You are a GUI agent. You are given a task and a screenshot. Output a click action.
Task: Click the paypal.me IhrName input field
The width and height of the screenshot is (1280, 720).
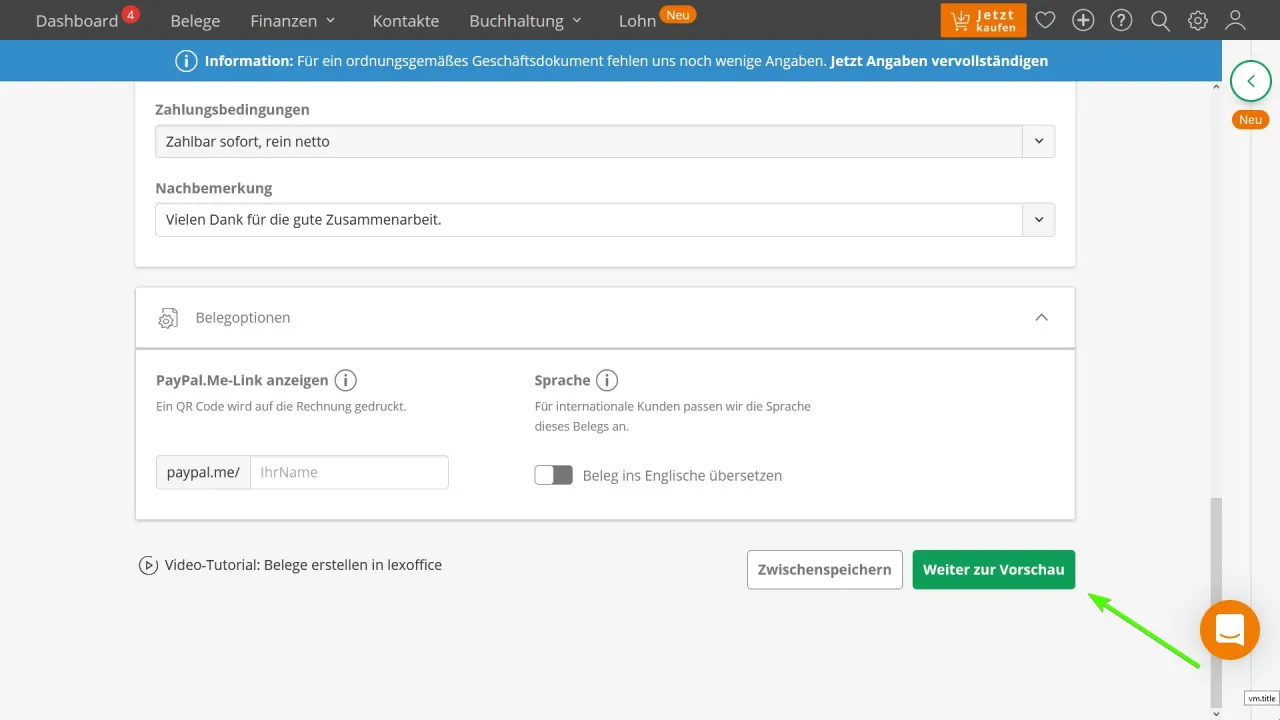pyautogui.click(x=348, y=472)
